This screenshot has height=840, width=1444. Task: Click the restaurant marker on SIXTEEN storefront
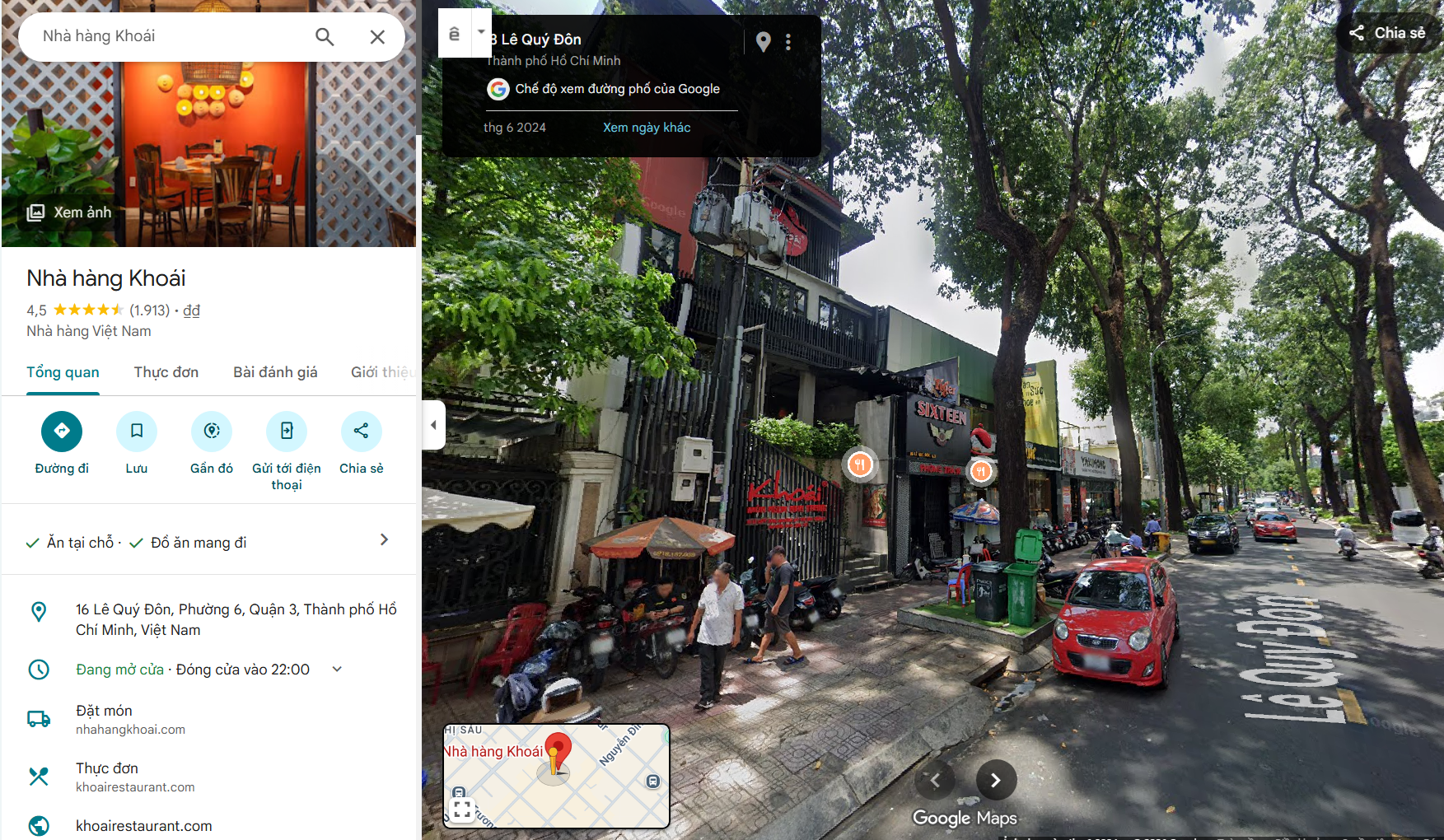[x=980, y=471]
